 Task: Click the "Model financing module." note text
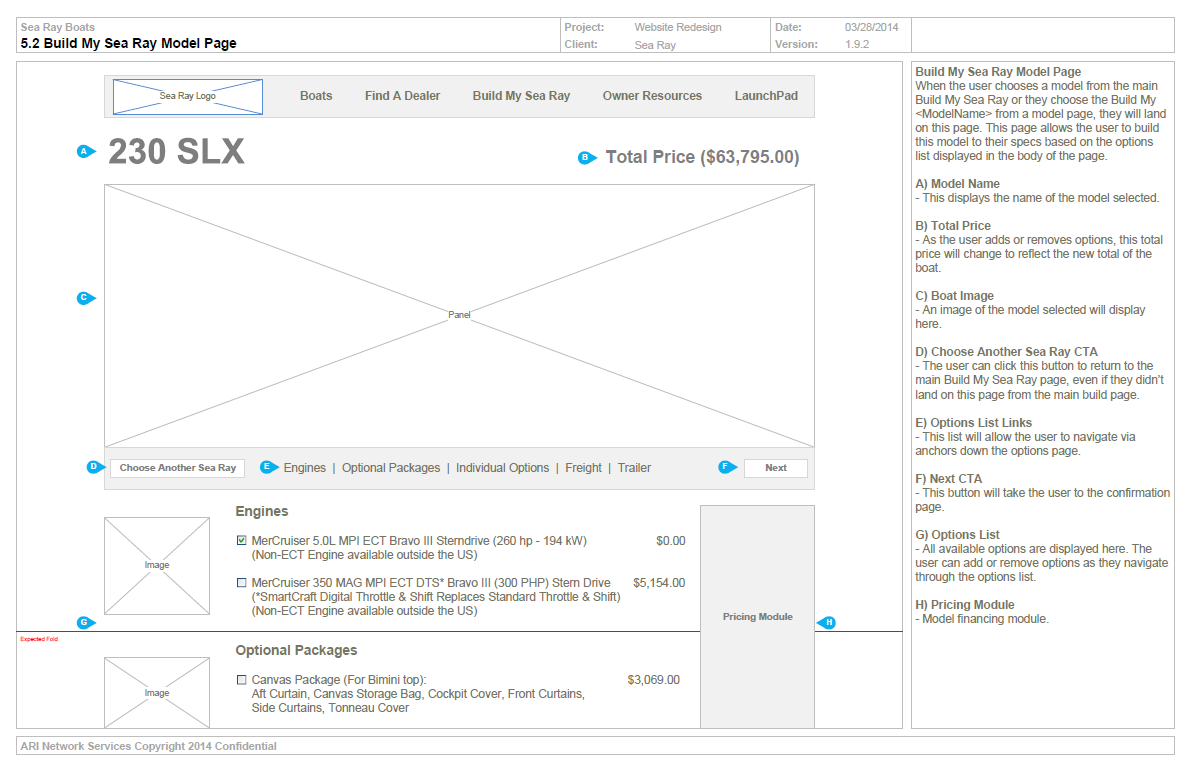985,619
